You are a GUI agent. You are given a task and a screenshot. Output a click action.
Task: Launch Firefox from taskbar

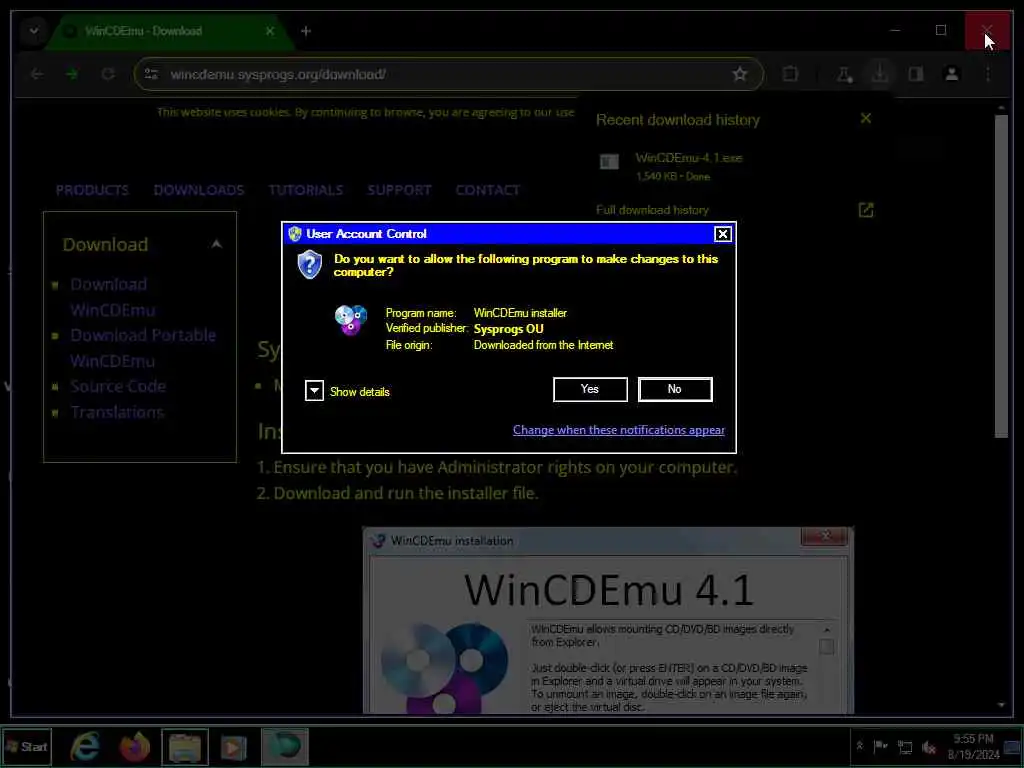[135, 746]
